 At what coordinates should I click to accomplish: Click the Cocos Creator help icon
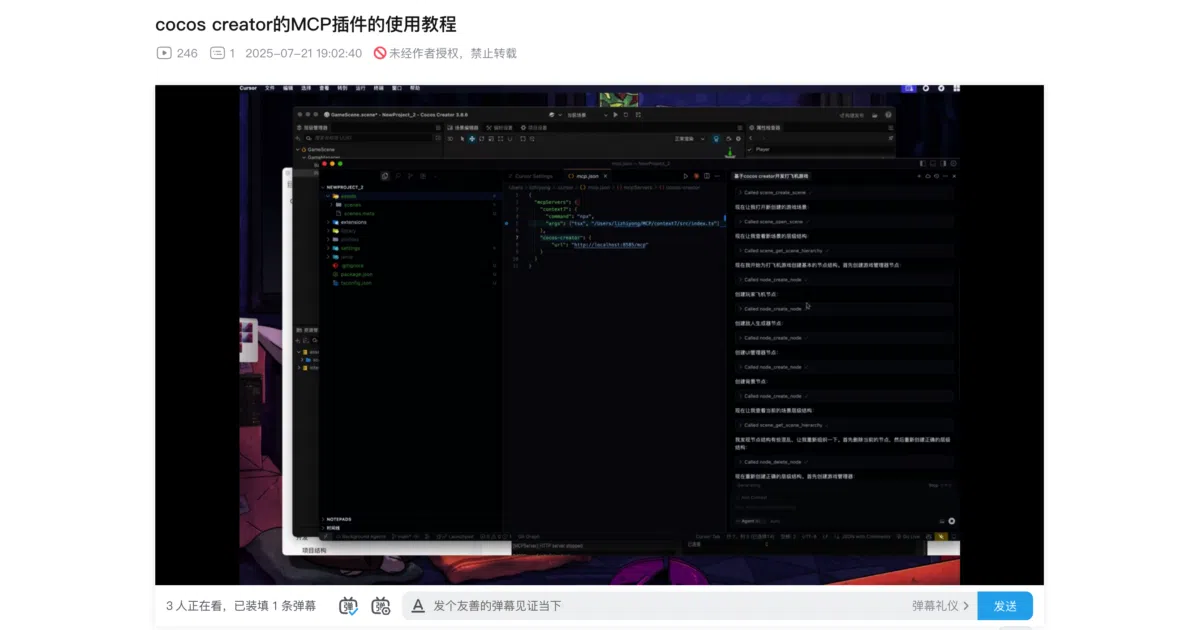[x=889, y=115]
